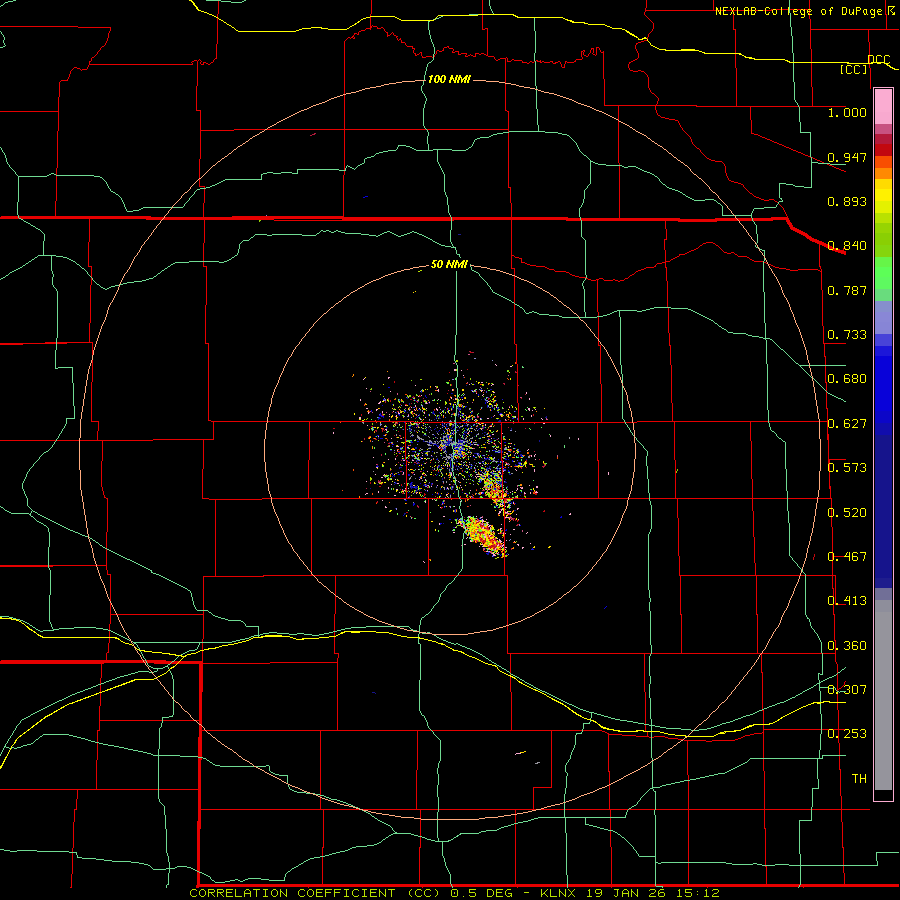This screenshot has width=900, height=900.
Task: Click the pink top segment of the color bar
Action: (x=883, y=107)
